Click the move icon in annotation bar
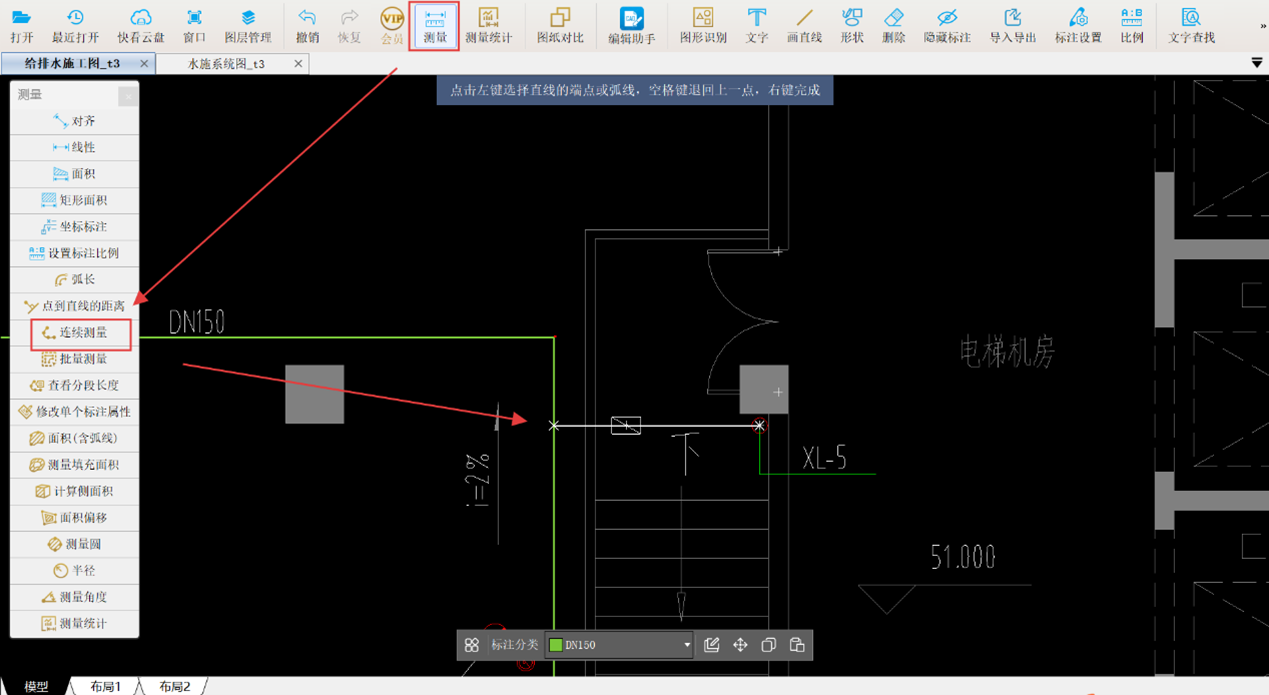The height and width of the screenshot is (695, 1269). coord(740,645)
